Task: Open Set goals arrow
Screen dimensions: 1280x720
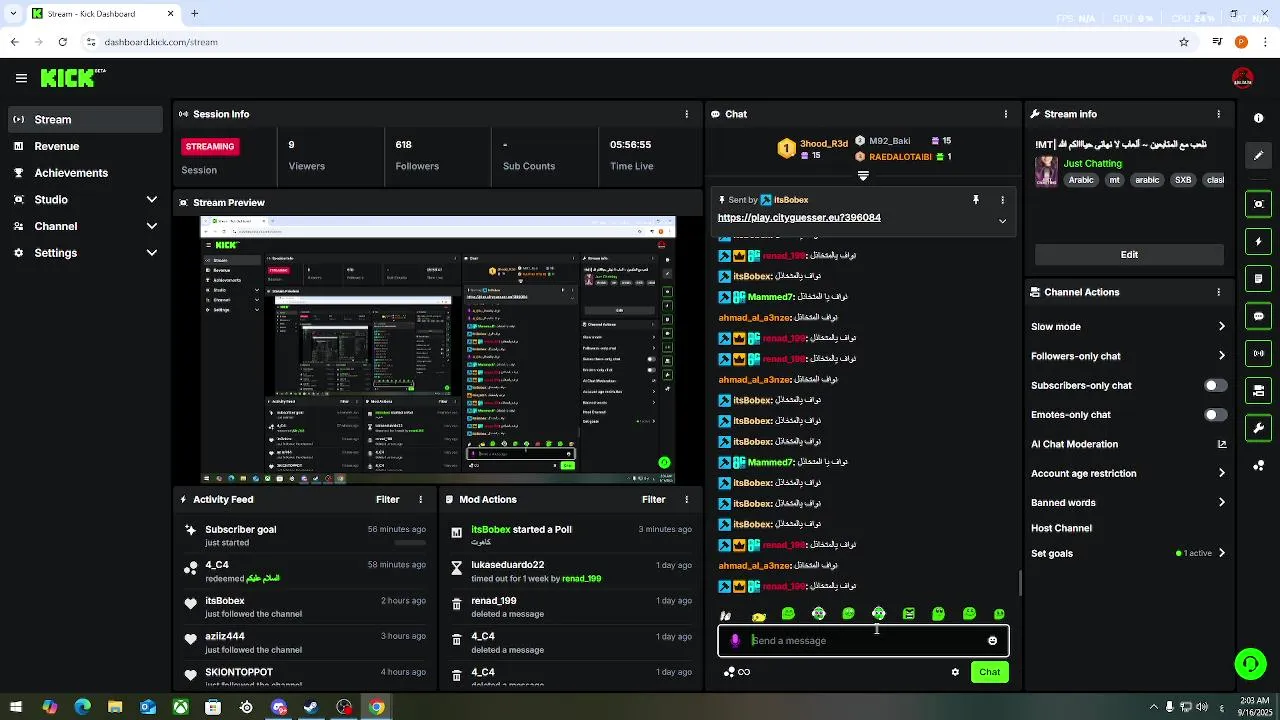Action: 1221,553
